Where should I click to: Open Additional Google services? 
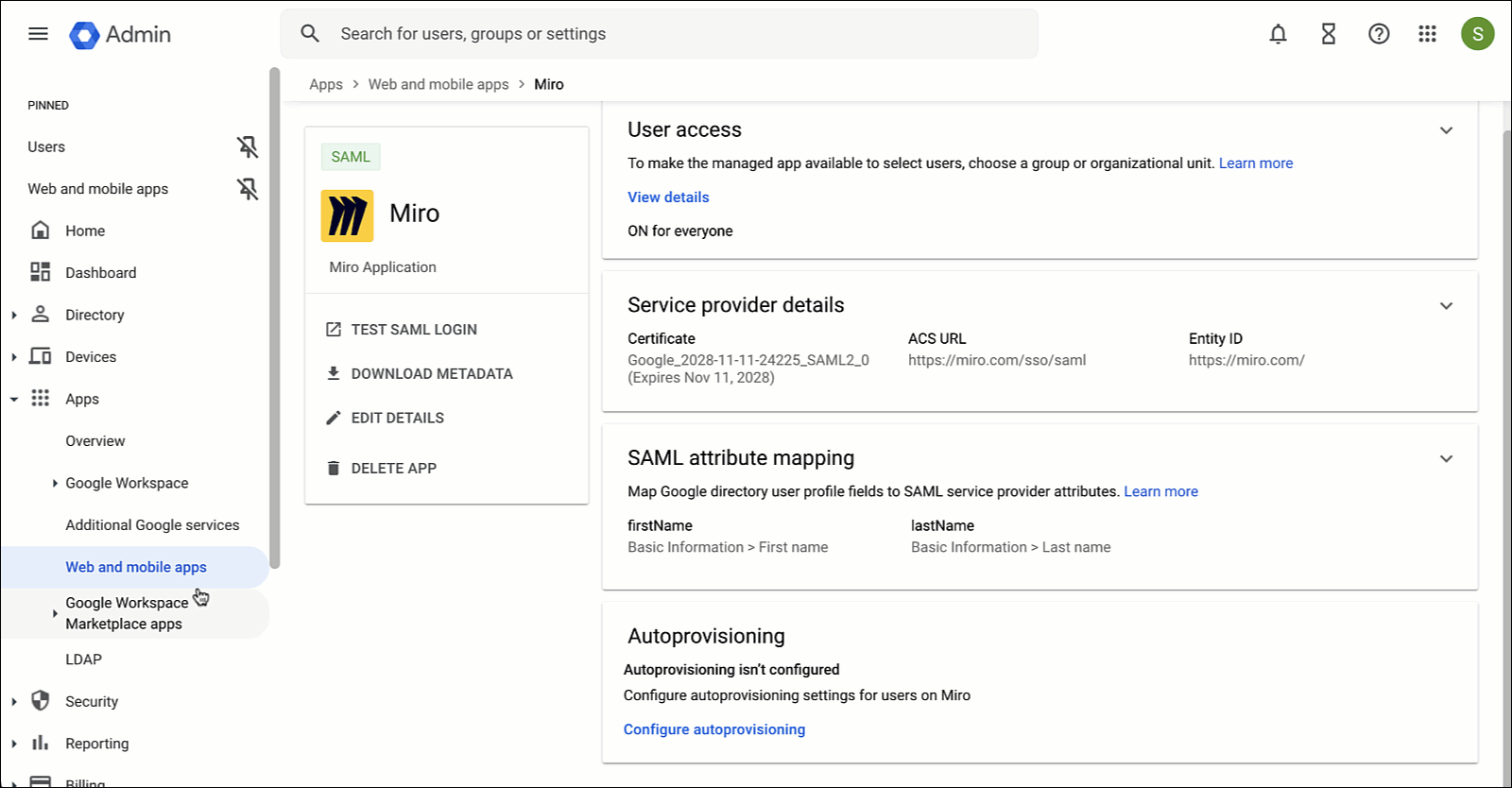pos(152,525)
